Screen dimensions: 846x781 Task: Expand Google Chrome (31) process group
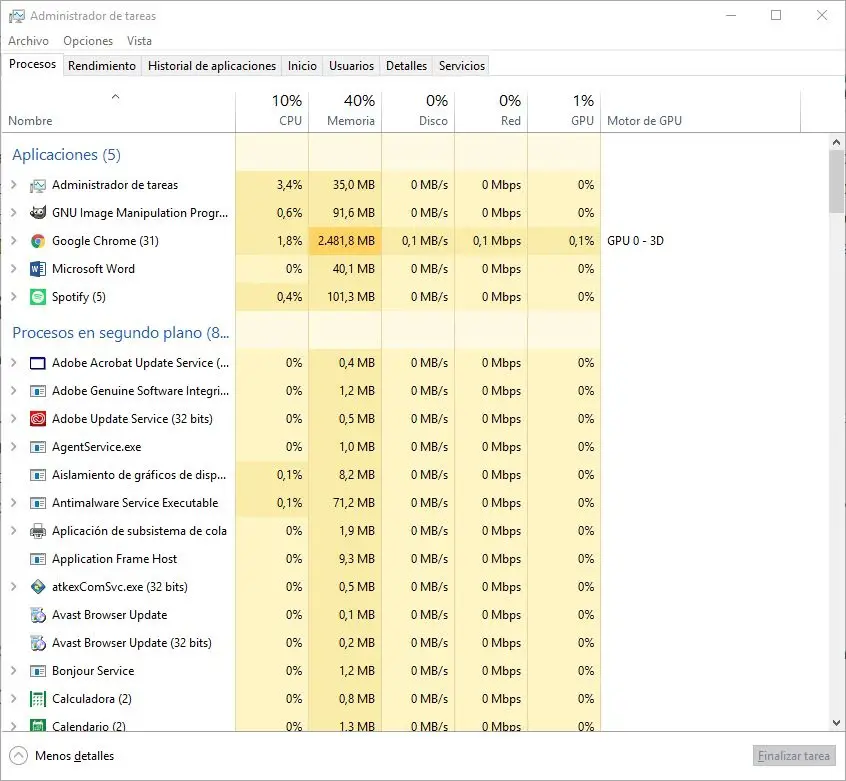pyautogui.click(x=13, y=241)
